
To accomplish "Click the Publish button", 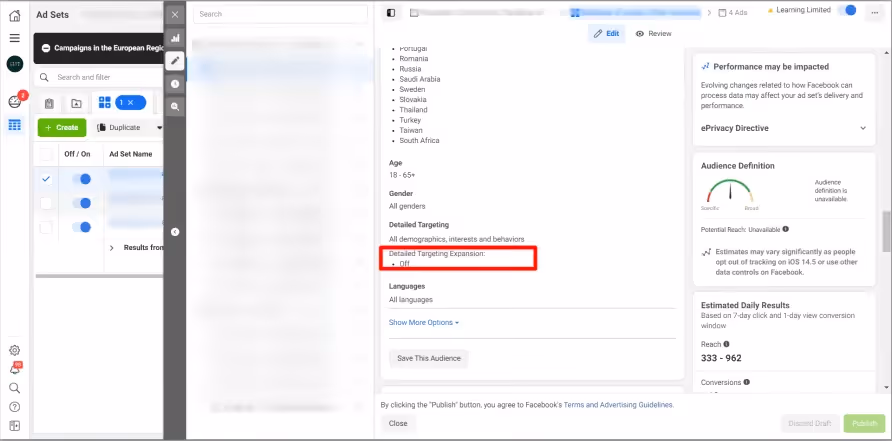I will click(865, 423).
